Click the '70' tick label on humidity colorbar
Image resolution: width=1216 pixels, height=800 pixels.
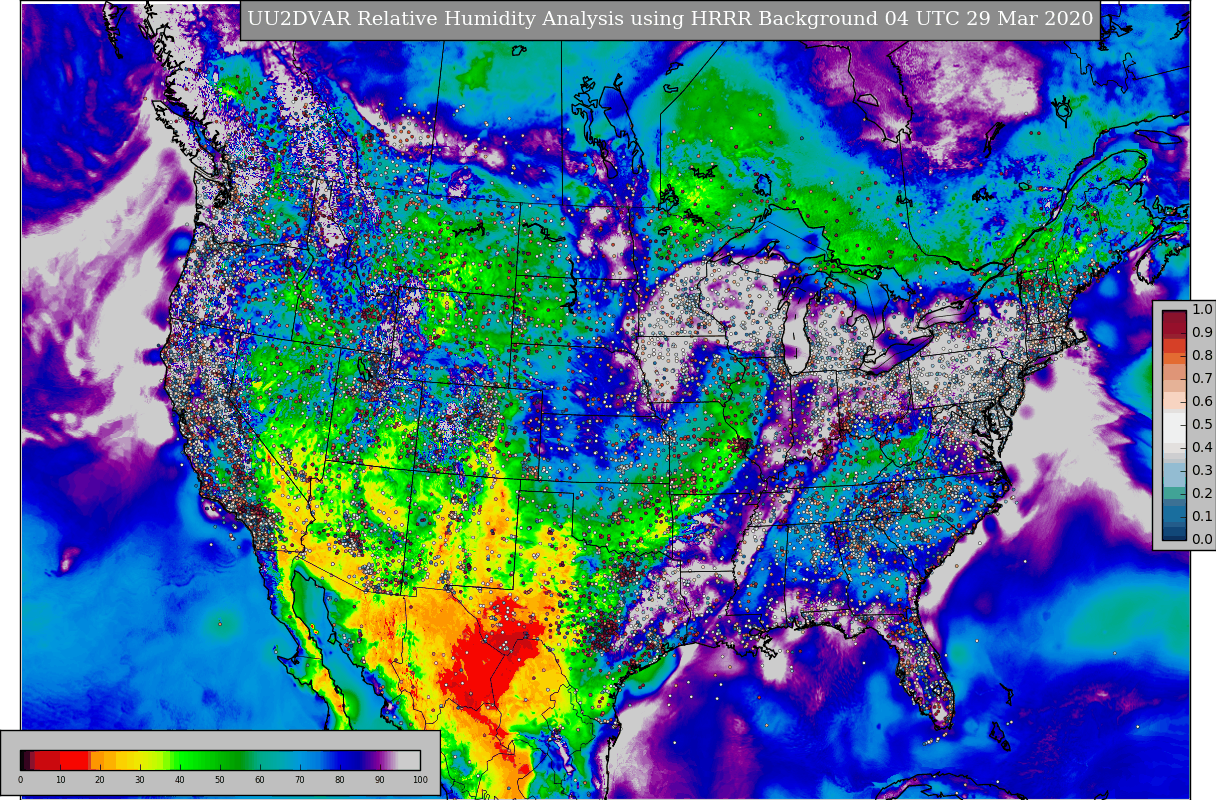(300, 780)
